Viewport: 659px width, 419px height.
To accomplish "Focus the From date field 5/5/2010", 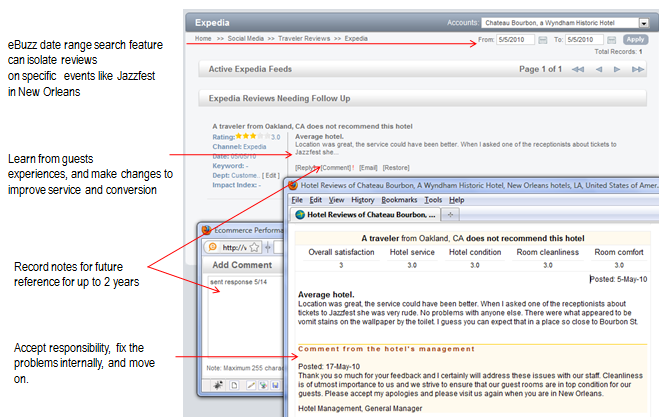I will tap(515, 40).
